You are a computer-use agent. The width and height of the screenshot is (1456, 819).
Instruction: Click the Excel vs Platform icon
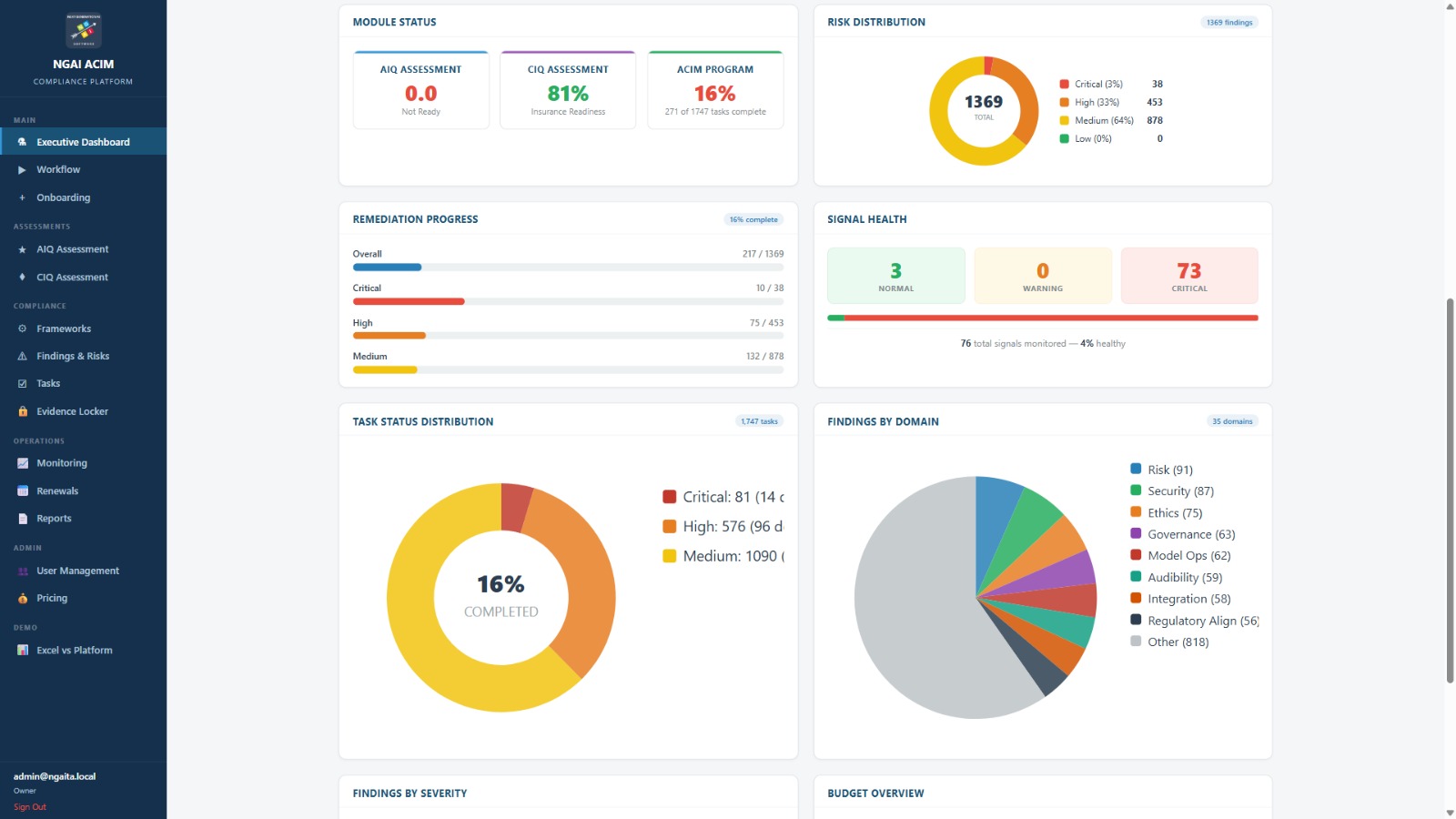tap(23, 651)
